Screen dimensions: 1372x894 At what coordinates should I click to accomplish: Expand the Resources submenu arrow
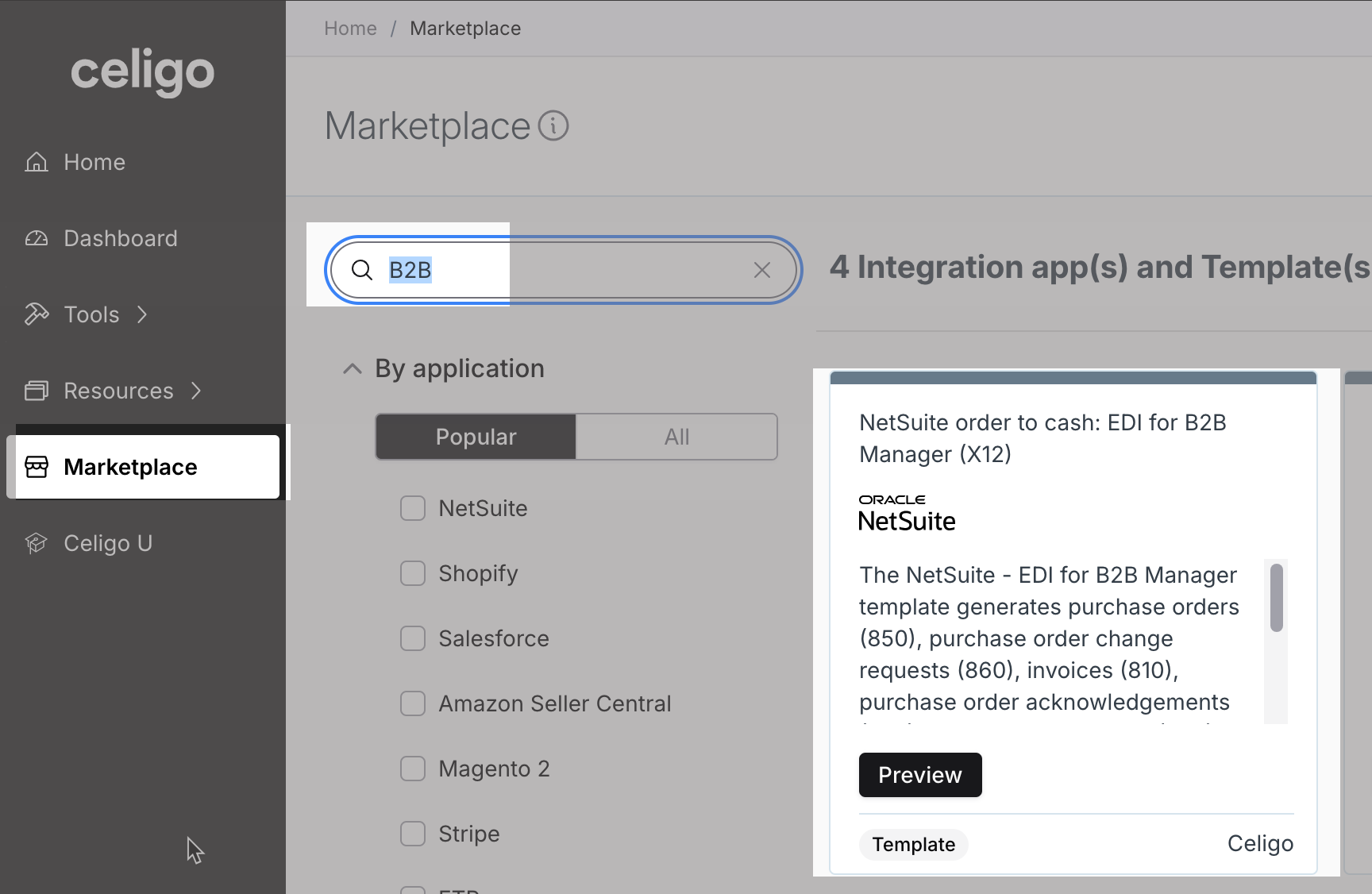pos(196,391)
